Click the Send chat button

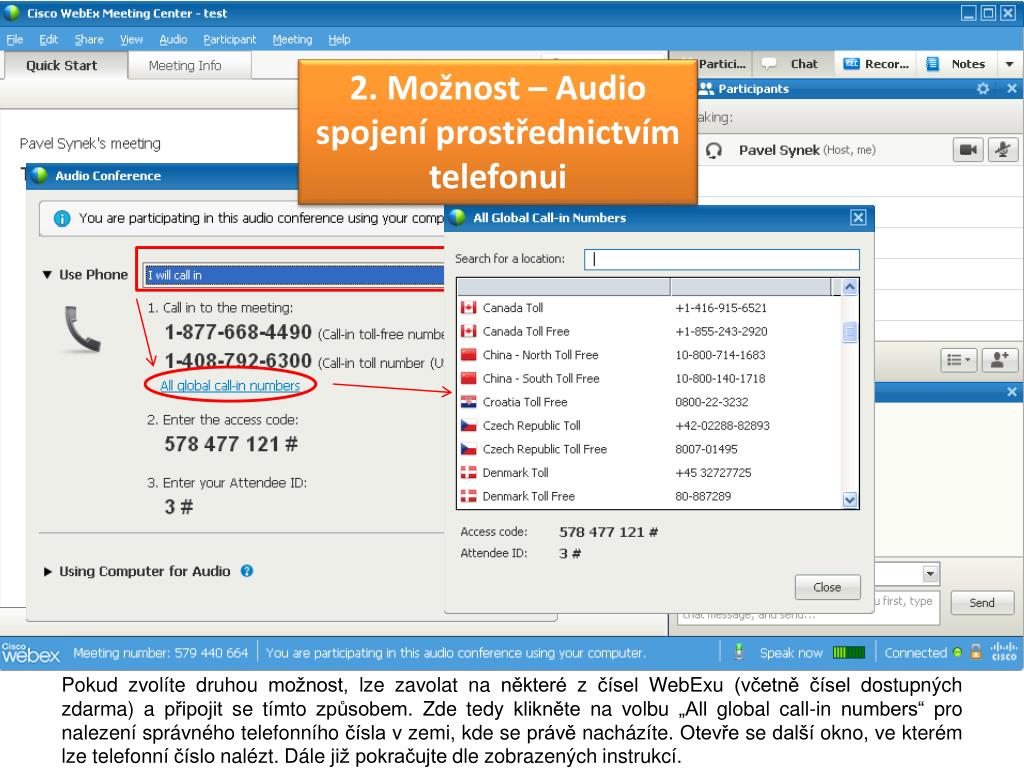pyautogui.click(x=982, y=602)
